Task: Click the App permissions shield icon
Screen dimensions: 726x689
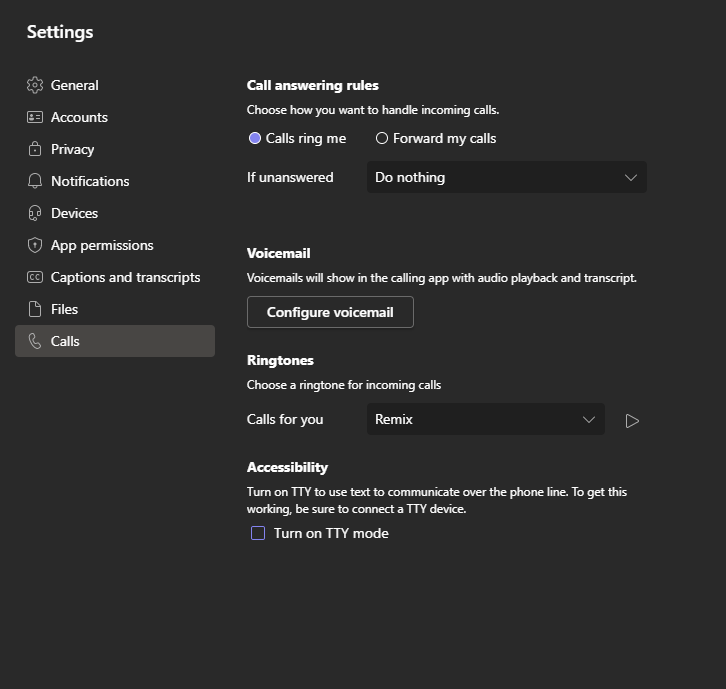Action: click(x=35, y=245)
